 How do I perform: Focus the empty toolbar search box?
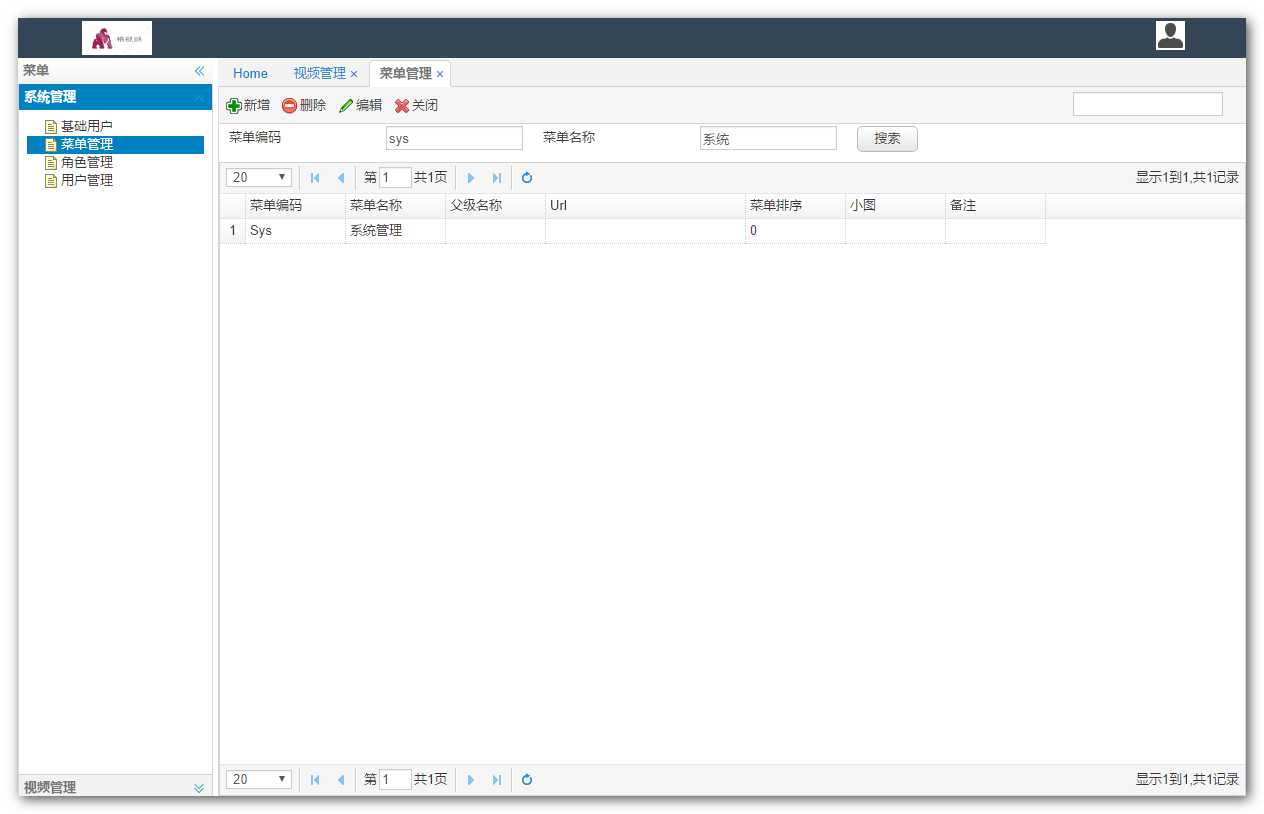click(x=1148, y=104)
